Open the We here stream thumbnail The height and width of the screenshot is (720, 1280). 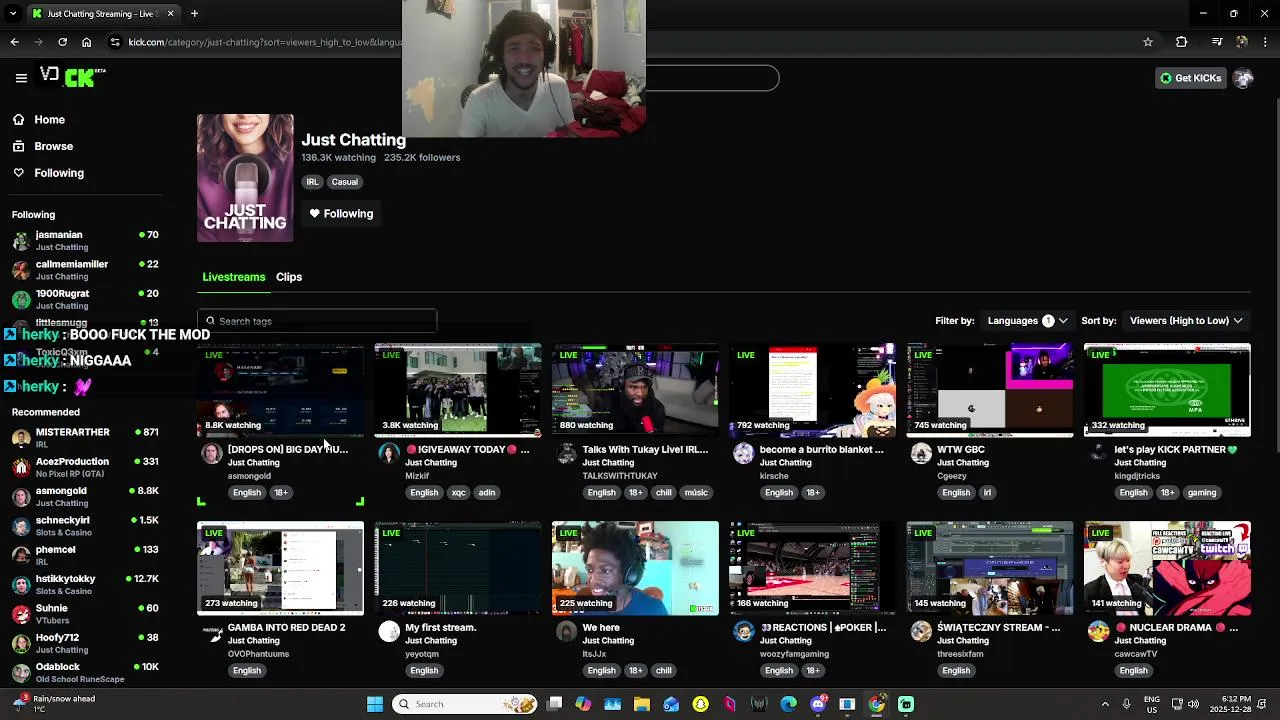(x=635, y=568)
